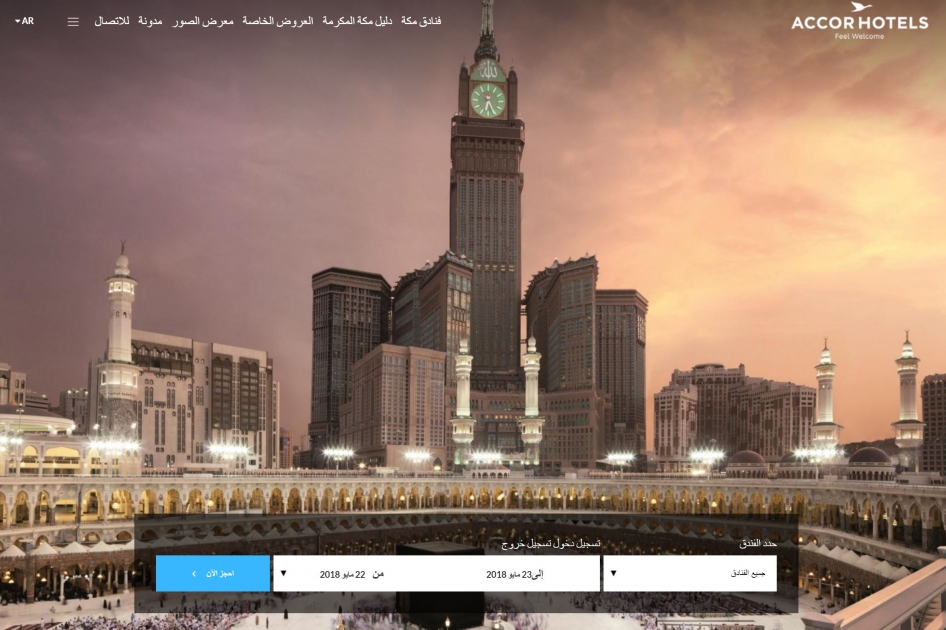Image resolution: width=946 pixels, height=630 pixels.
Task: Click the AccorHotels wordmark logo
Action: pyautogui.click(x=859, y=23)
